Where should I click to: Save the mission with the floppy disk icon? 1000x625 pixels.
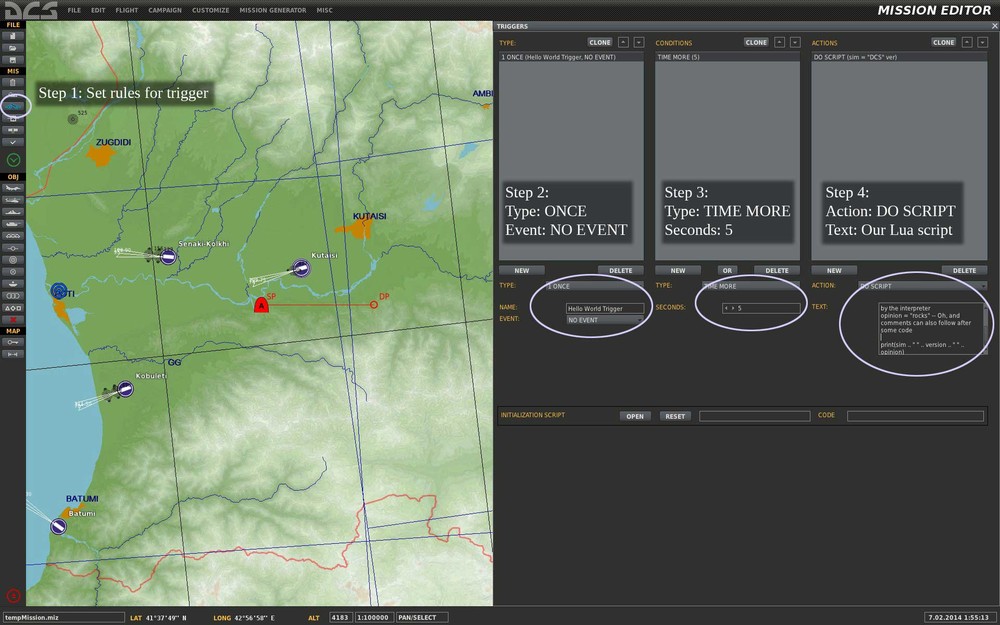pos(13,60)
